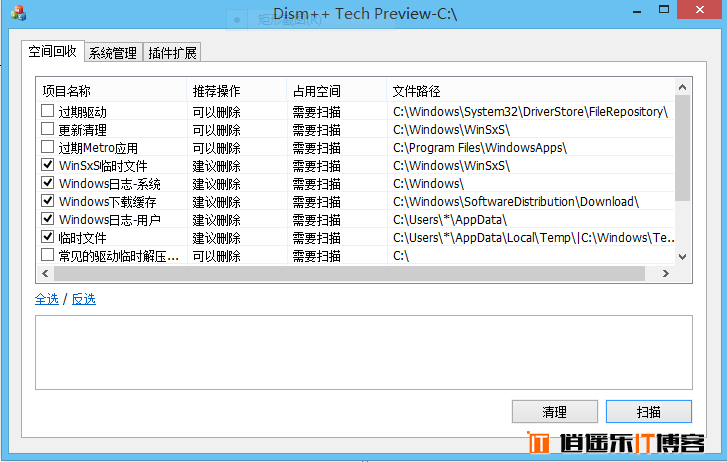
Task: Click 需要扫描 in the 过期驱动 row
Action: pos(317,112)
